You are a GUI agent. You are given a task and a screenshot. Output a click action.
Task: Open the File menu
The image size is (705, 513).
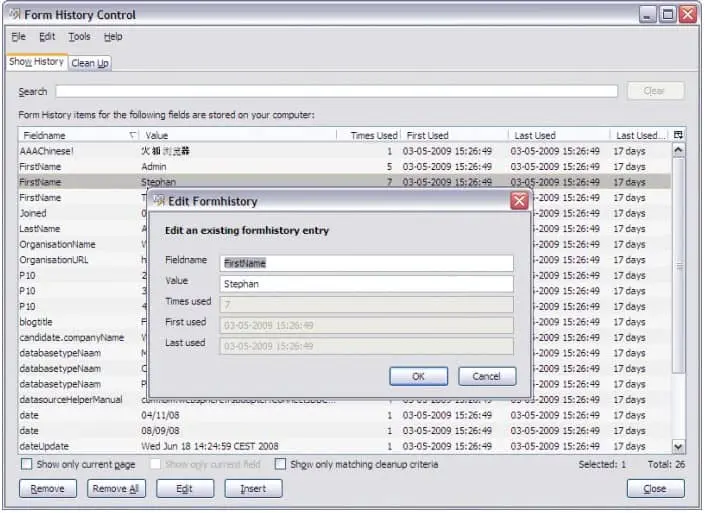point(18,36)
